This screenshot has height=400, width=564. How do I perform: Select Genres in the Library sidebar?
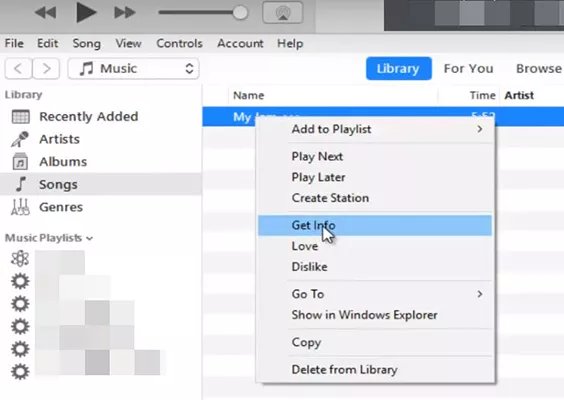[x=61, y=207]
